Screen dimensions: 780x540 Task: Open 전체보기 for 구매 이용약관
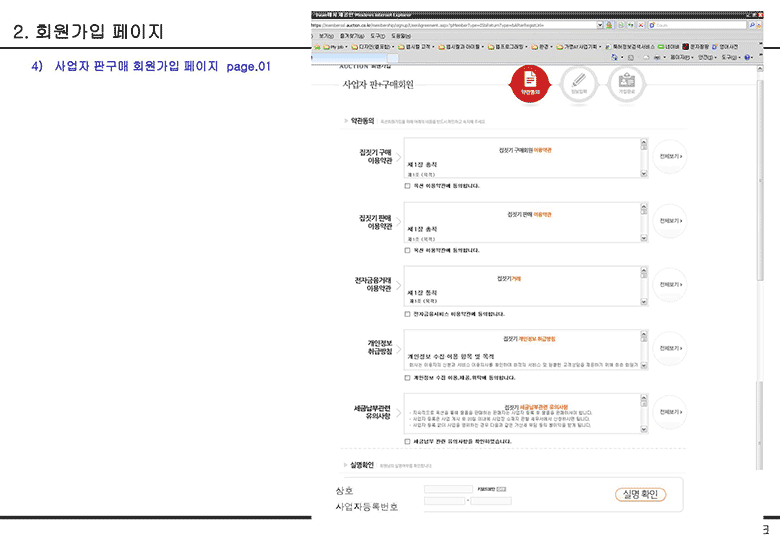(x=670, y=157)
